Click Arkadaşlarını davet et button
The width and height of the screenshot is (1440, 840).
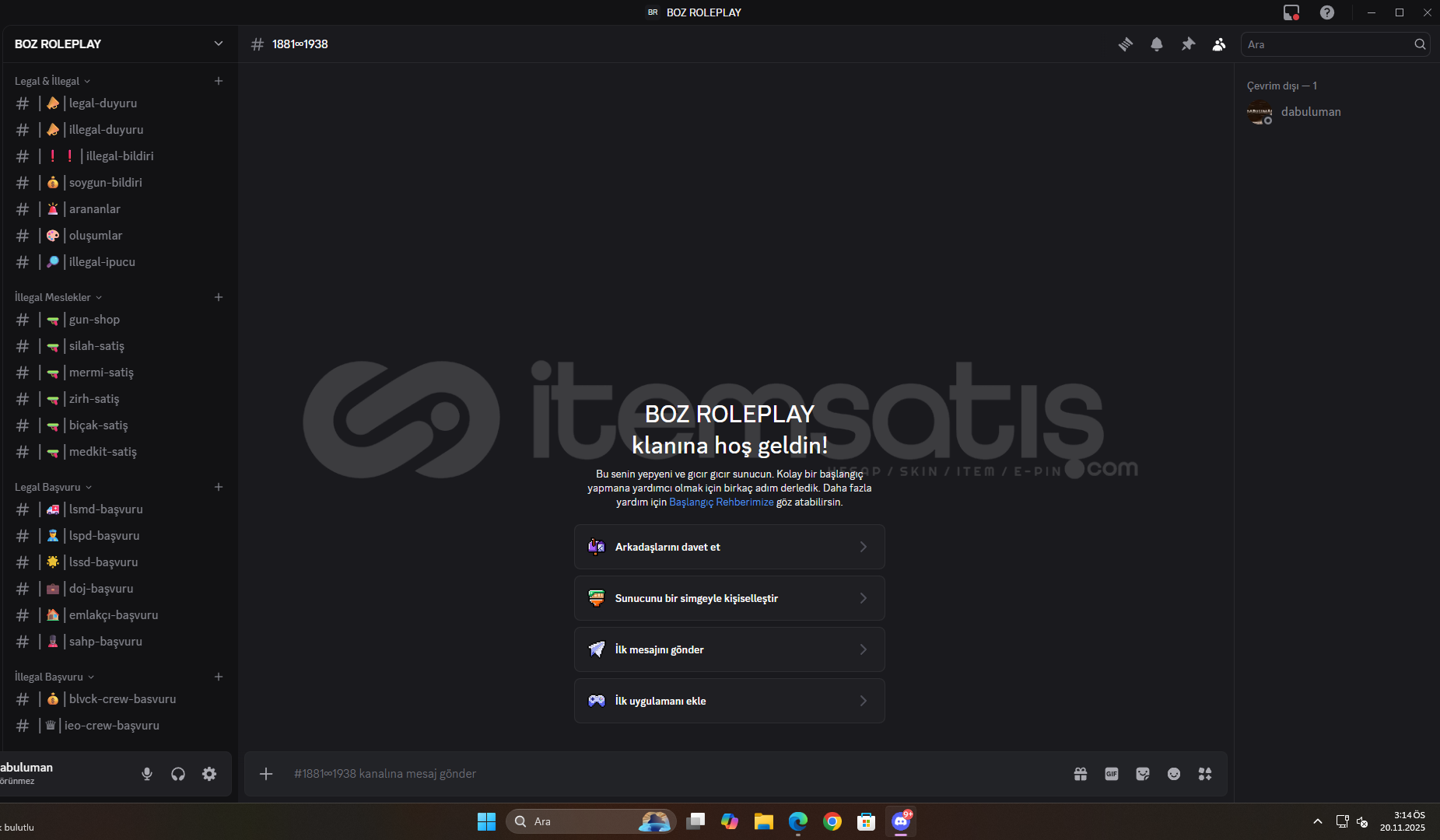730,547
